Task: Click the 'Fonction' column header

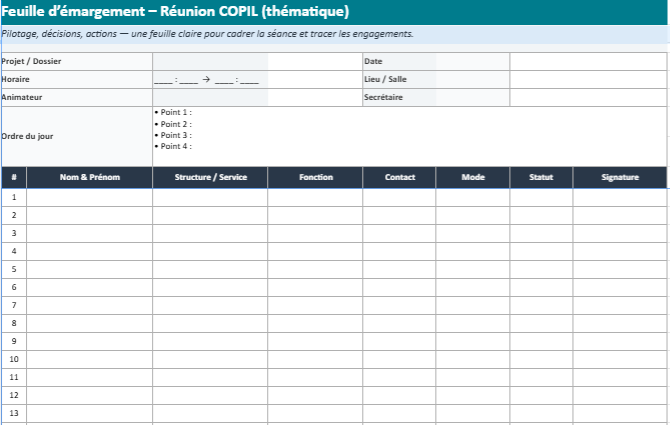Action: [315, 178]
